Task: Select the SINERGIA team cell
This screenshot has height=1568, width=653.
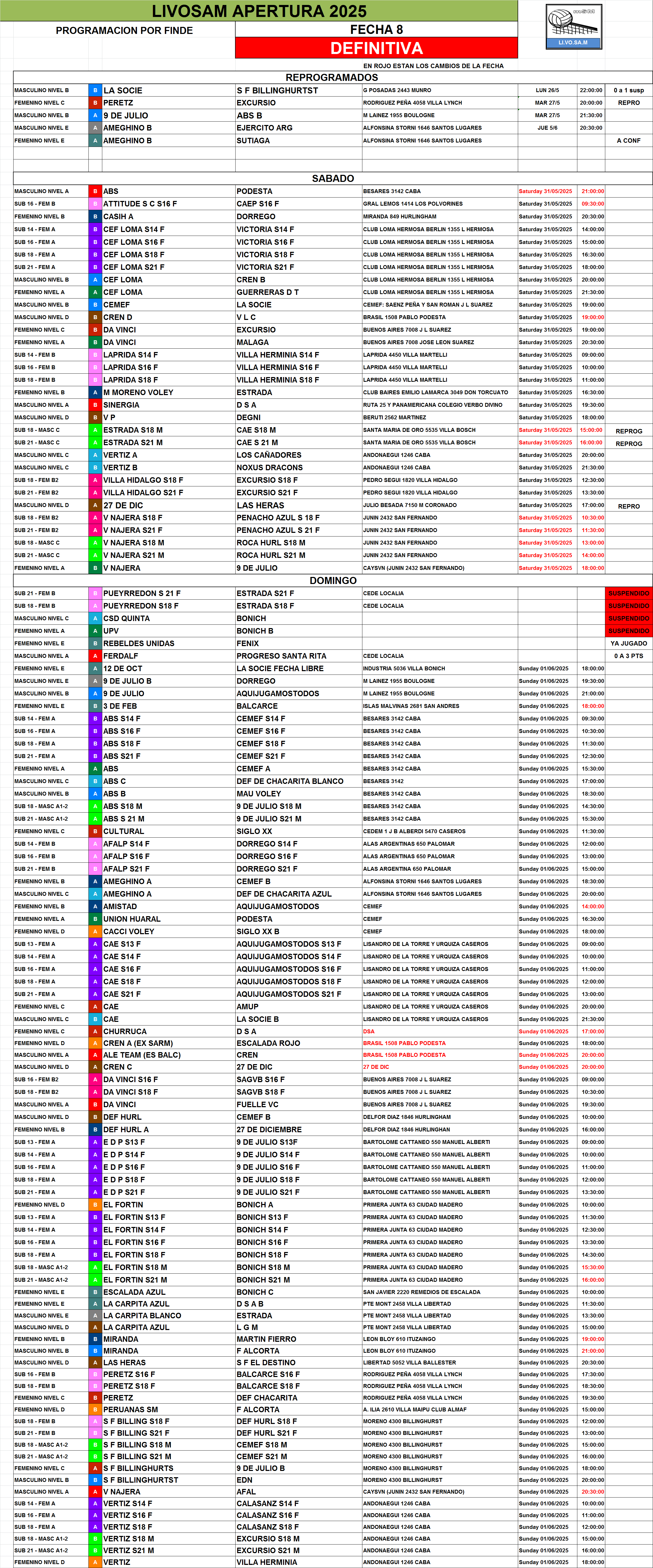Action: [121, 405]
